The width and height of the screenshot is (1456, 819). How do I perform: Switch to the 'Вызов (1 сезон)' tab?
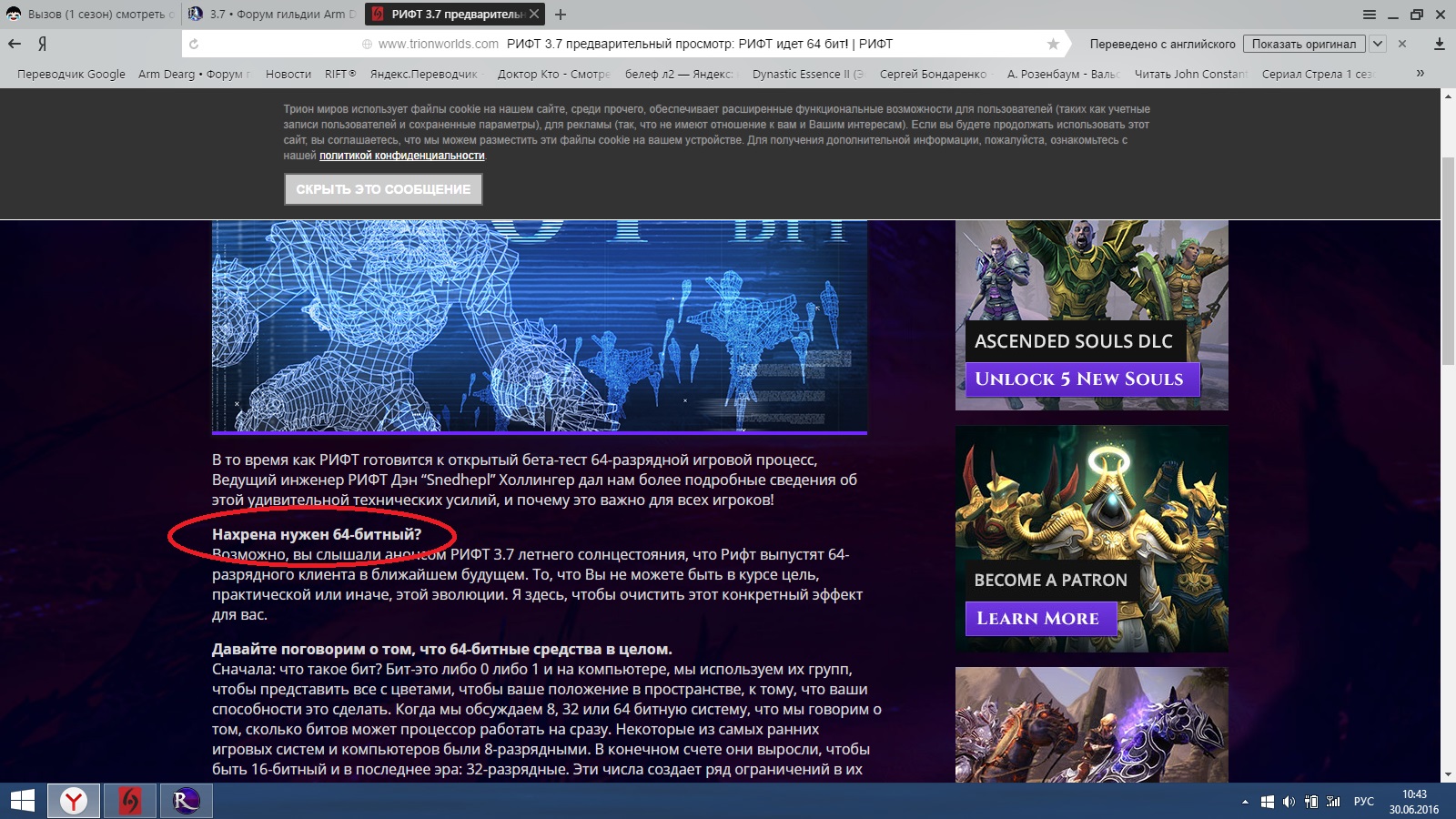90,14
